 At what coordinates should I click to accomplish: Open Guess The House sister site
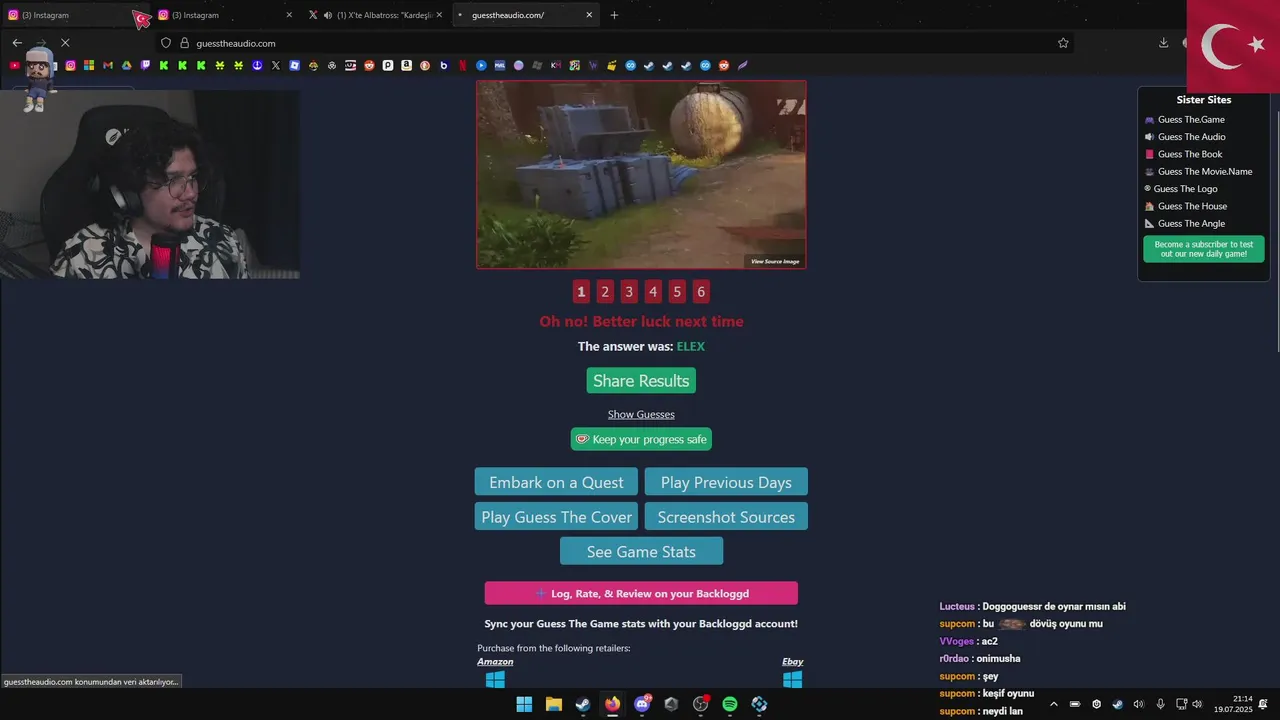[1192, 206]
